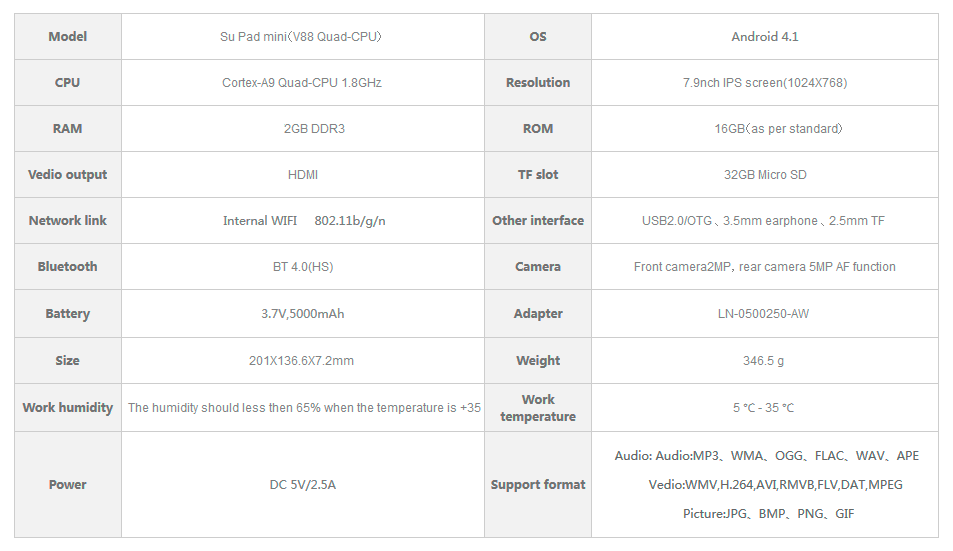Click the Vedio output label
Image resolution: width=953 pixels, height=551 pixels.
point(67,175)
